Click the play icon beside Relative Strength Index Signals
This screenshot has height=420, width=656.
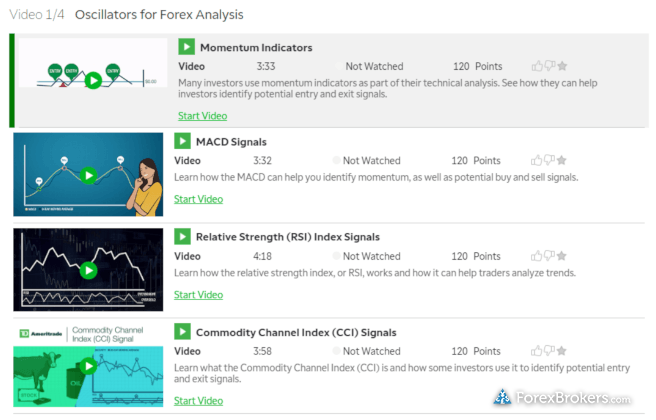(182, 236)
